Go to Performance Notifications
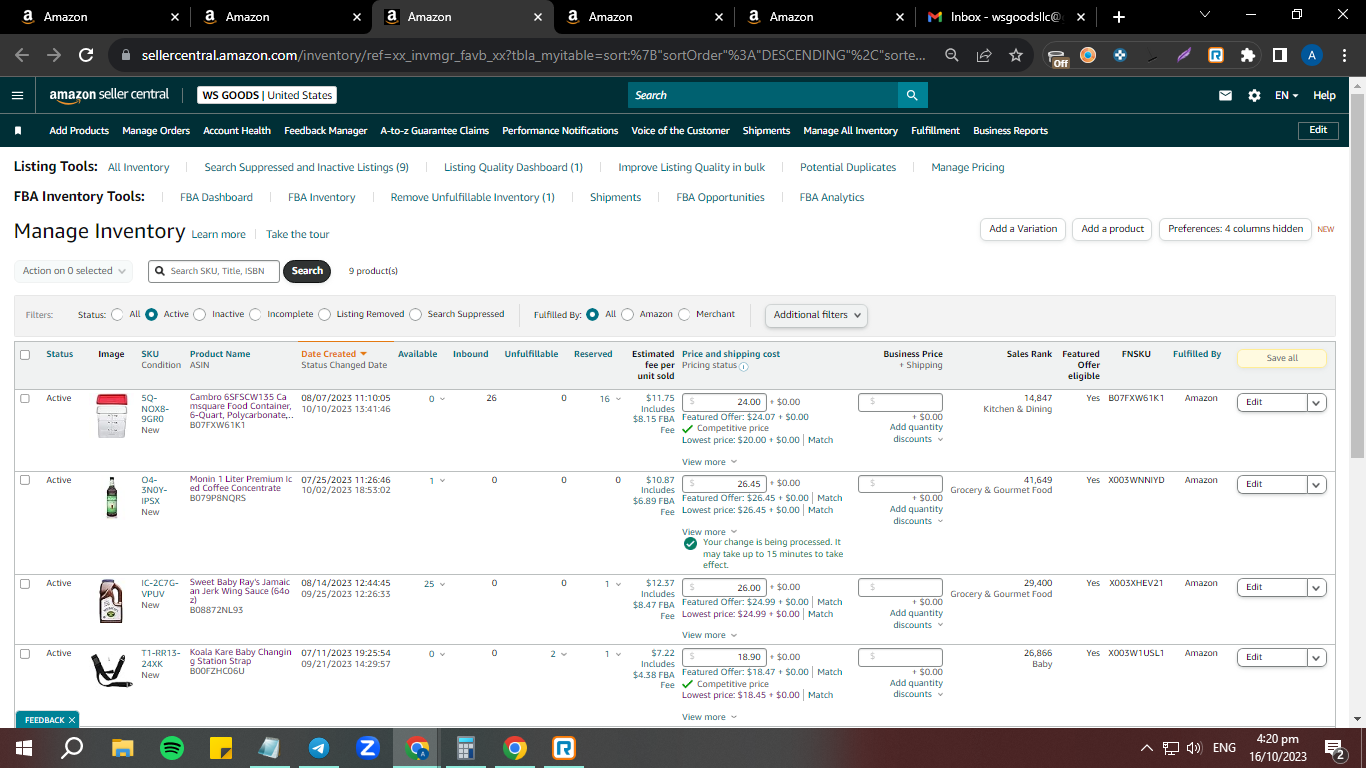Screen dimensions: 1366x768 [x=560, y=131]
